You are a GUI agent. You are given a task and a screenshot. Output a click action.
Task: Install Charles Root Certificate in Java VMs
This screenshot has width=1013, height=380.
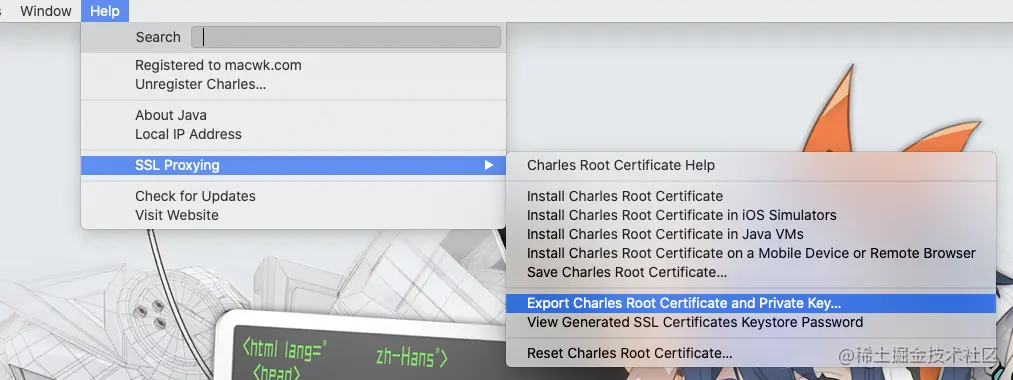751,234
